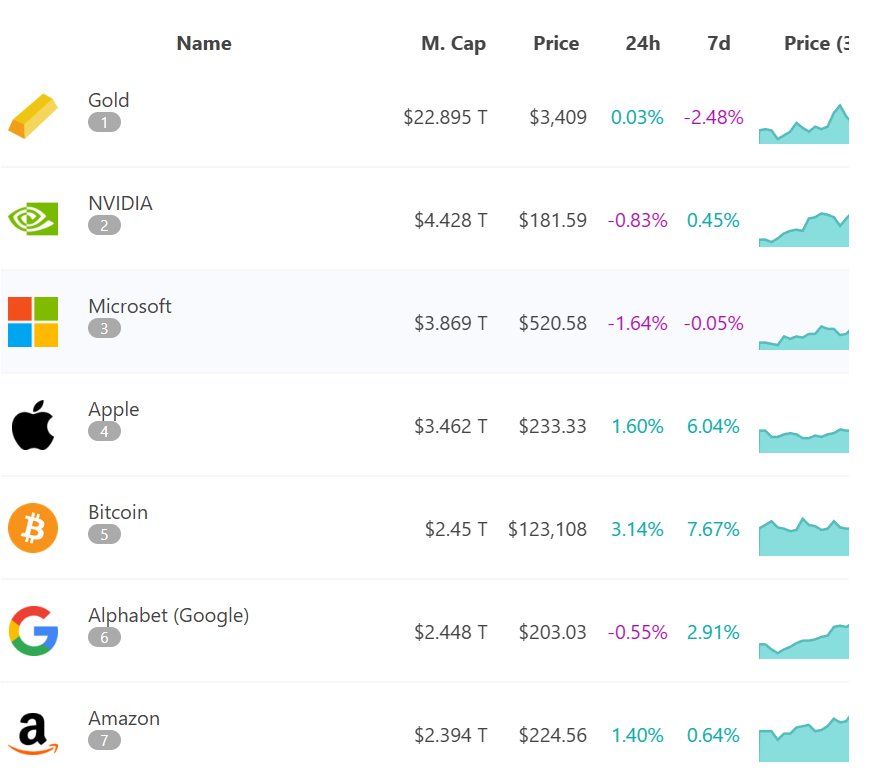Select Alphabet market cap $2.448 T
This screenshot has width=889, height=775.
point(451,632)
